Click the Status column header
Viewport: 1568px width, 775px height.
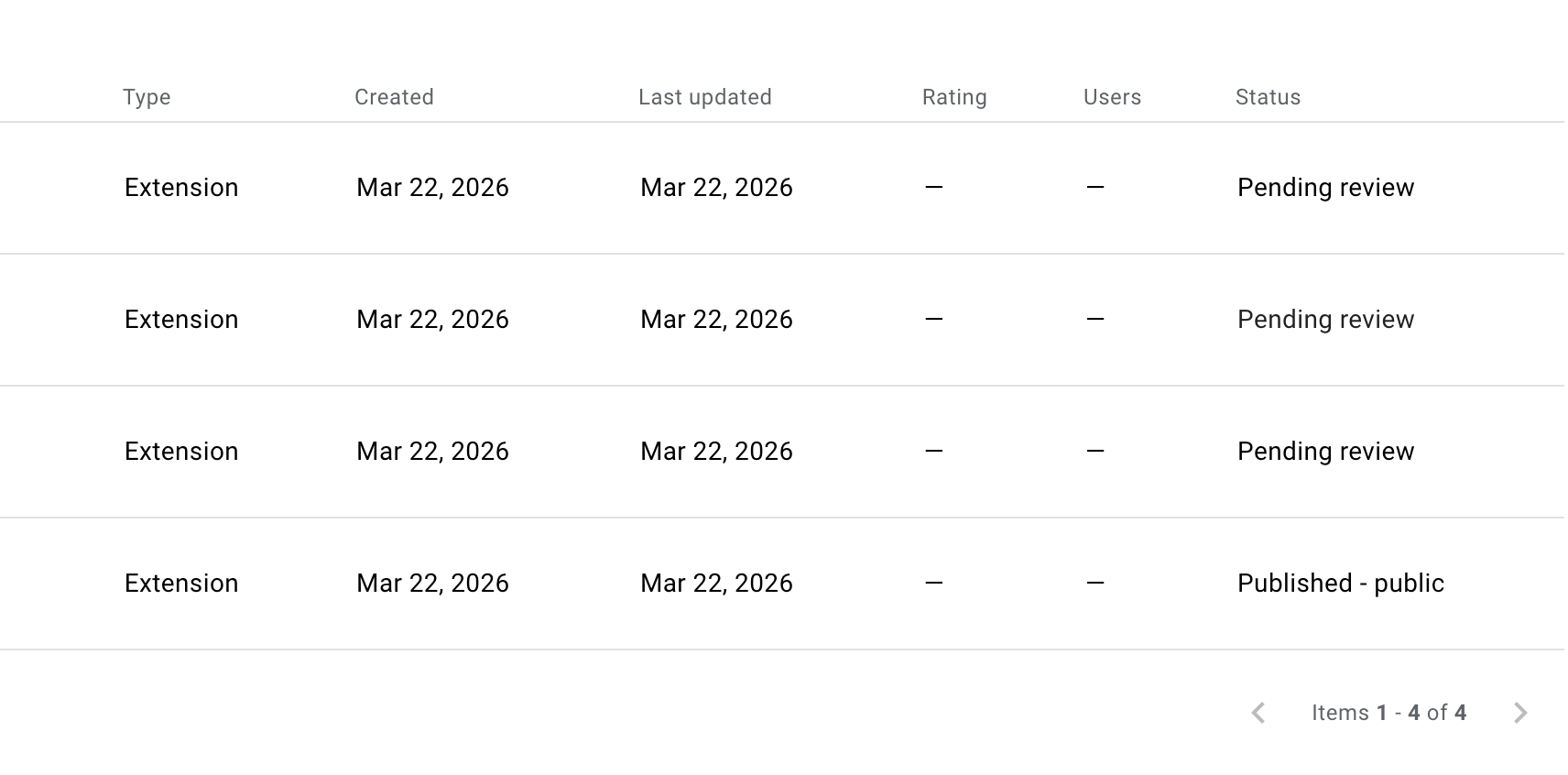click(1268, 97)
